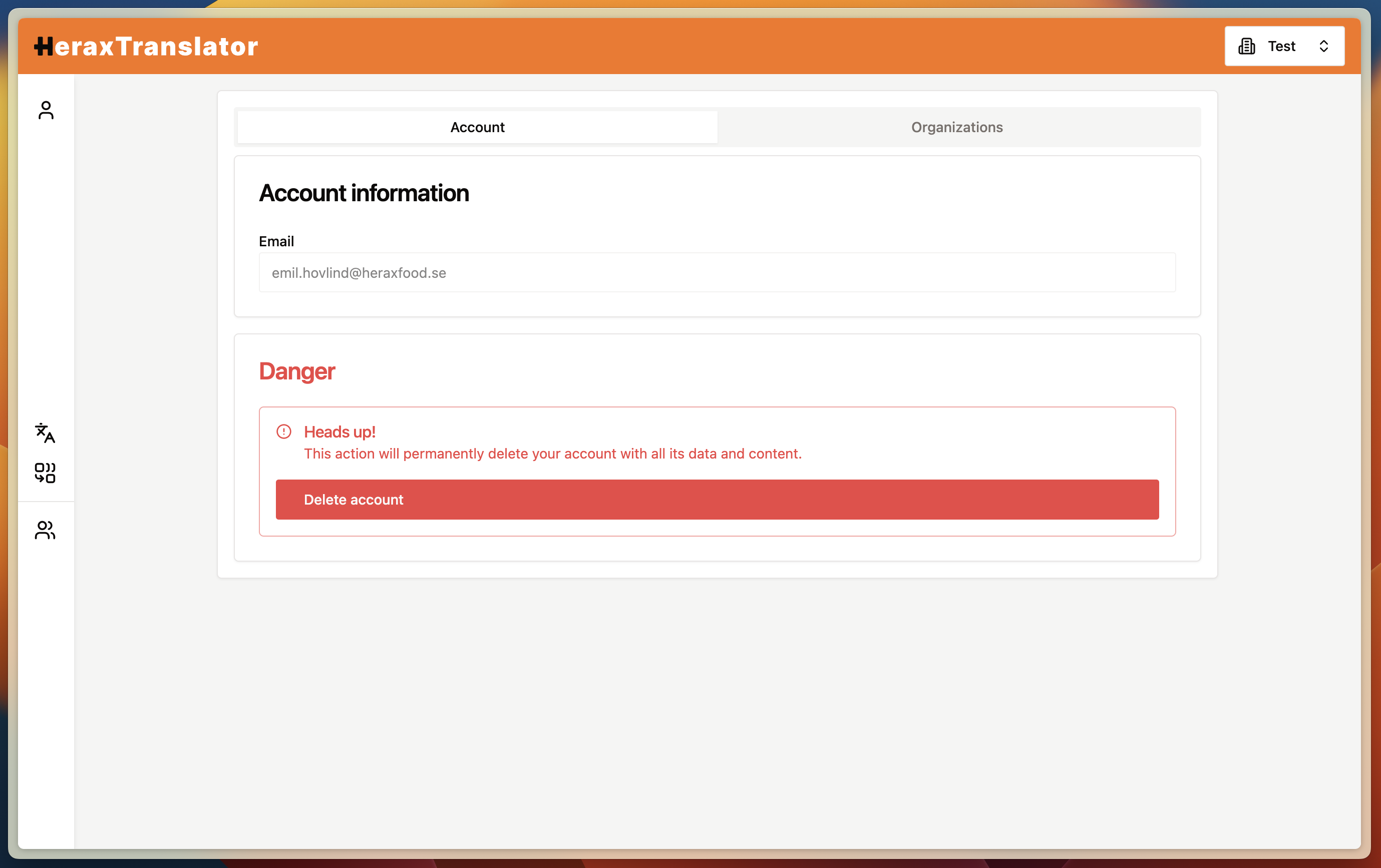This screenshot has width=1381, height=868.
Task: Click the Account information heading
Action: 364,193
